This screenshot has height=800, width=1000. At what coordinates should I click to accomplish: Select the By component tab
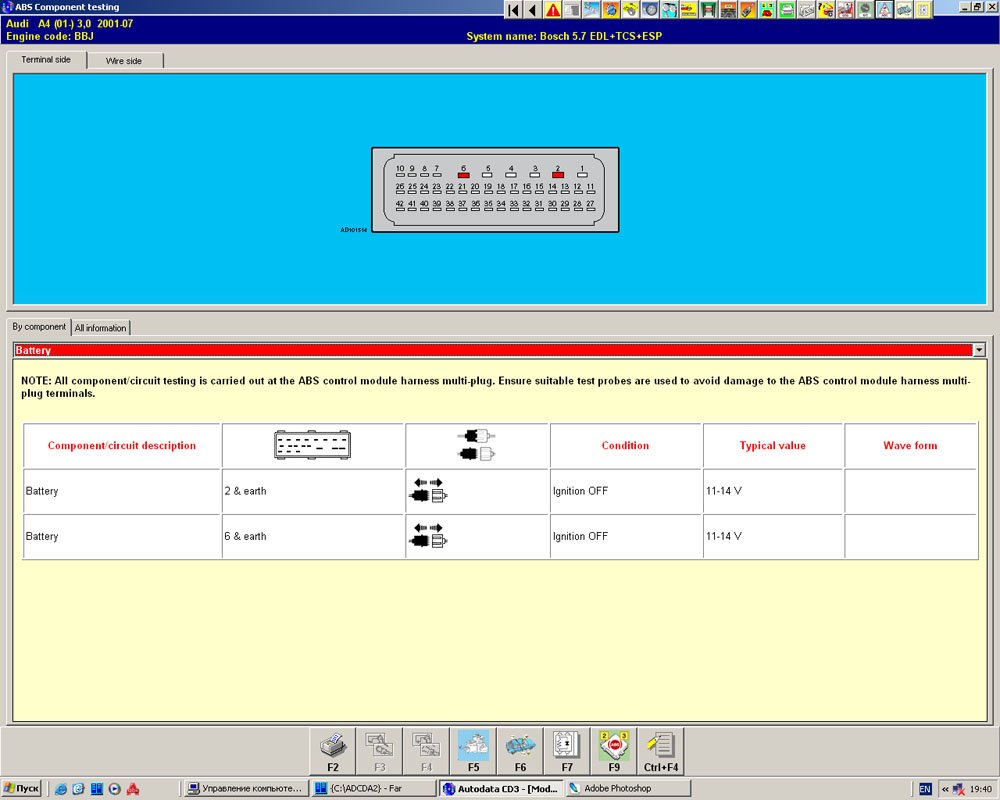[39, 327]
